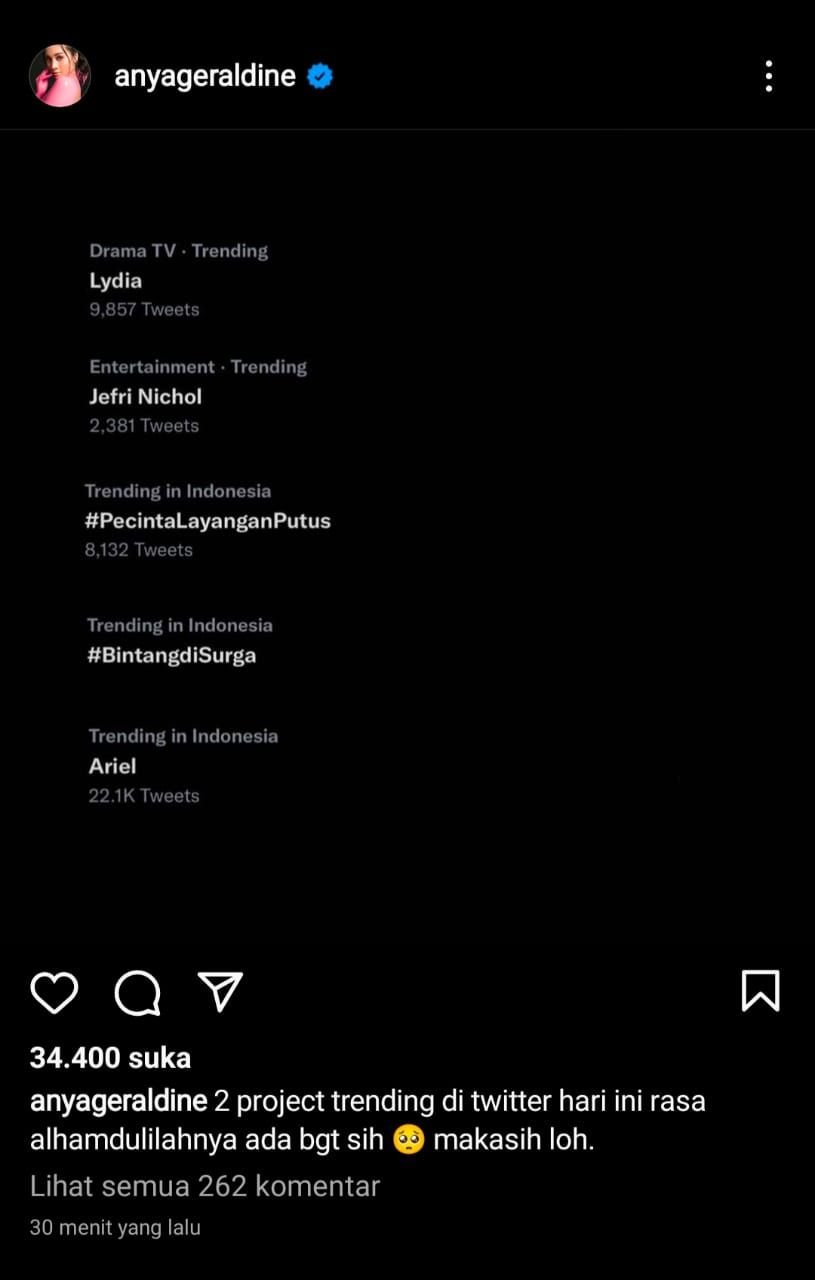The width and height of the screenshot is (815, 1280).
Task: Save the post with the bookmark icon
Action: 760,991
